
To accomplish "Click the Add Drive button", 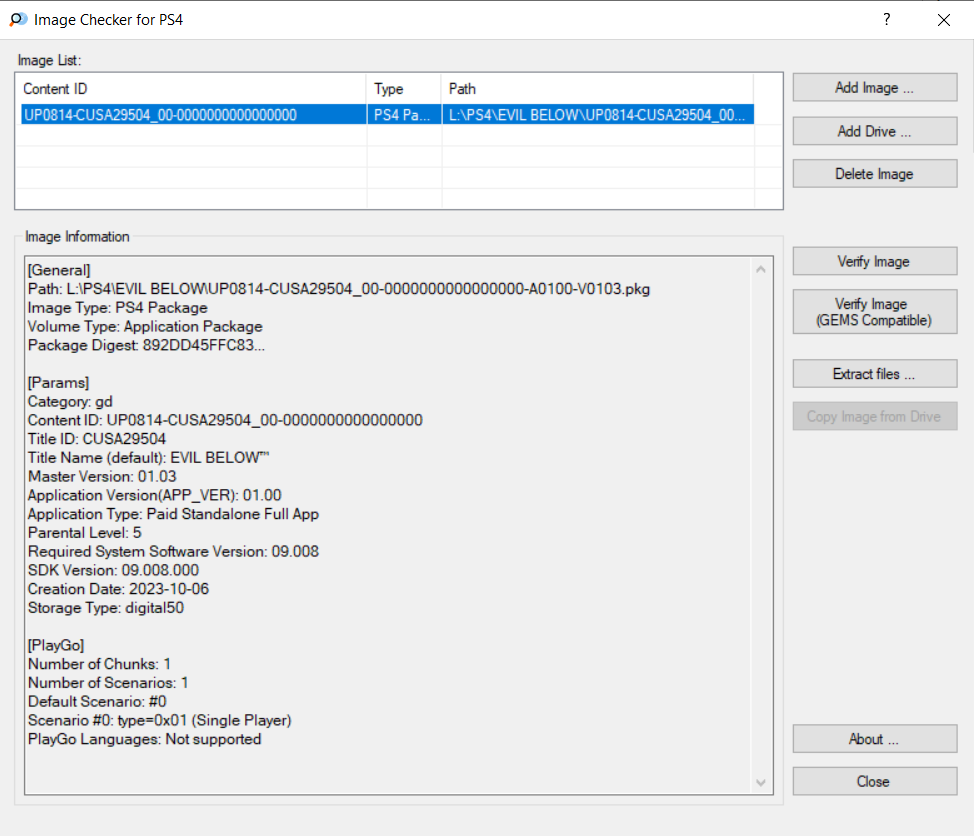I will (x=875, y=131).
